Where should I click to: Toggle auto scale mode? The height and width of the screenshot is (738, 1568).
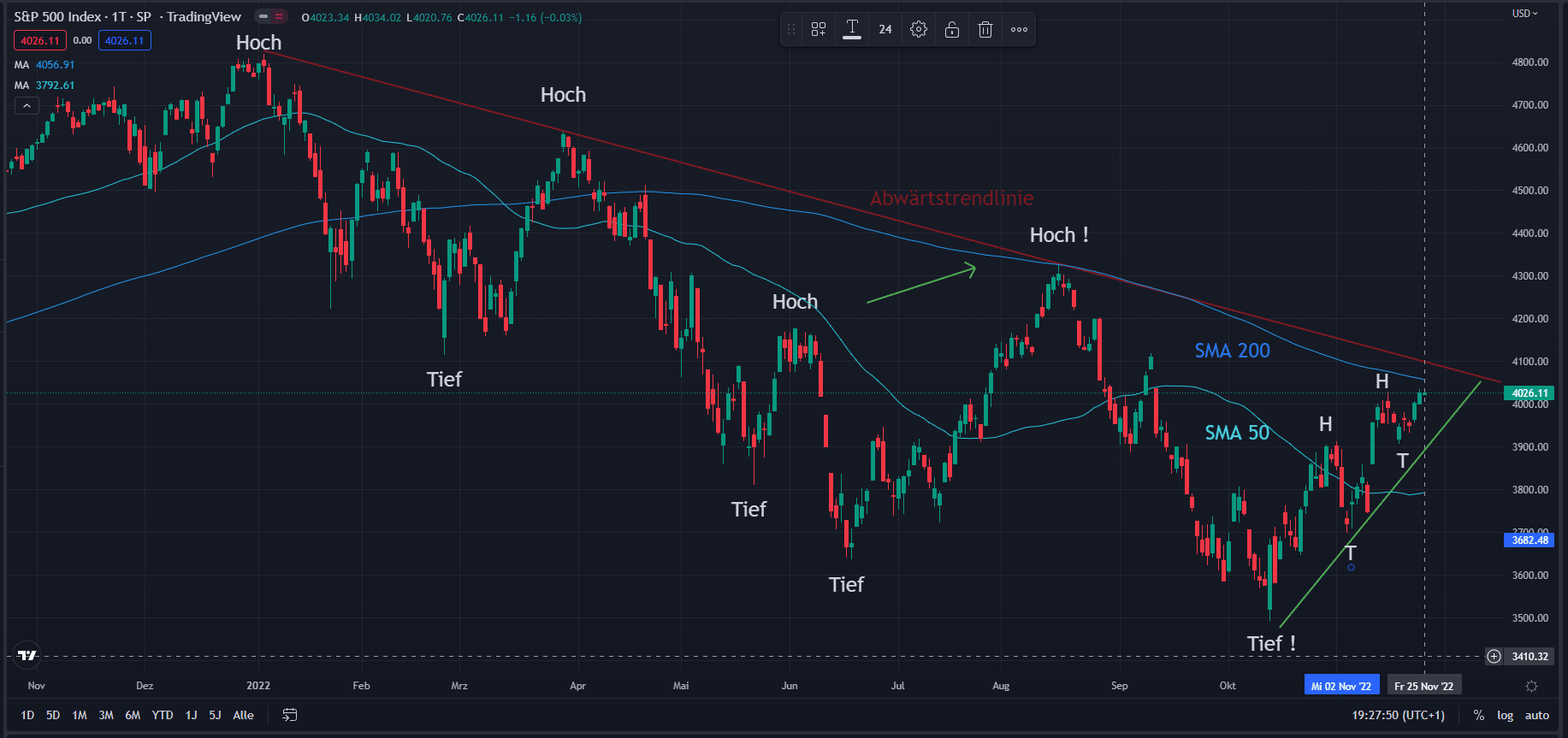click(x=1537, y=716)
